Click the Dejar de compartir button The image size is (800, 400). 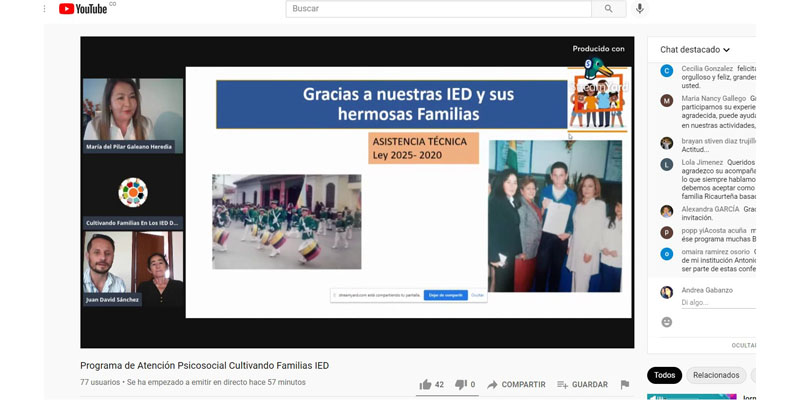(446, 295)
